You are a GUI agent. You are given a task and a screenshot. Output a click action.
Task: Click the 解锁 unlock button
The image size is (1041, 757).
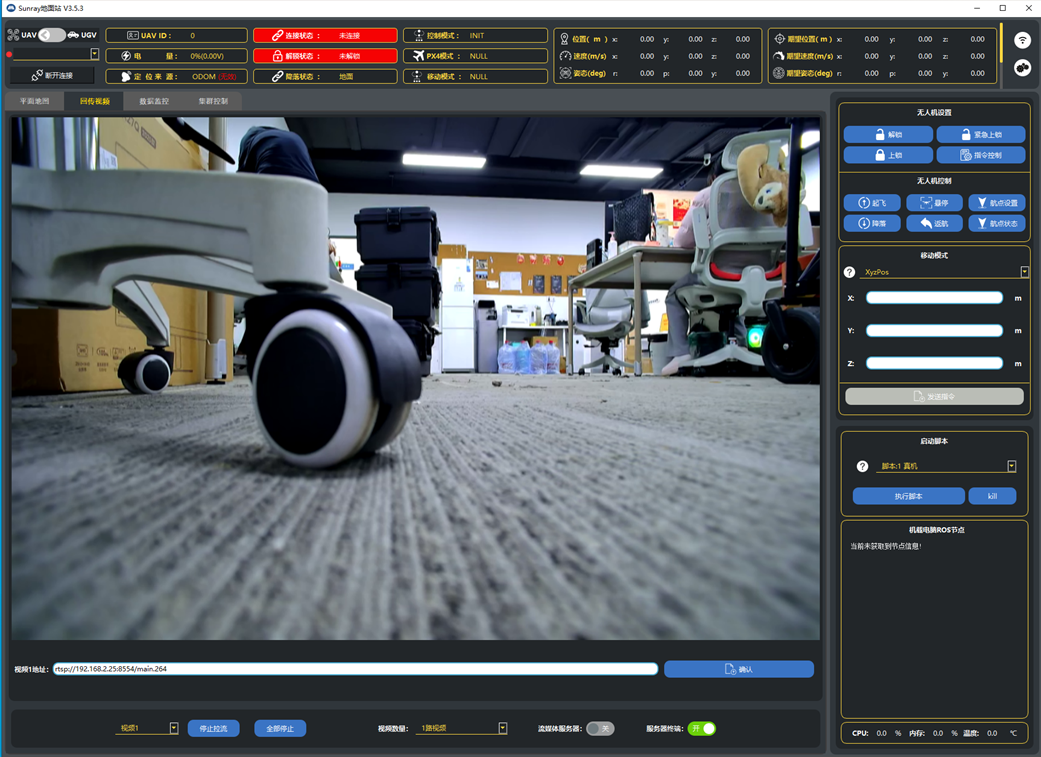[x=887, y=134]
